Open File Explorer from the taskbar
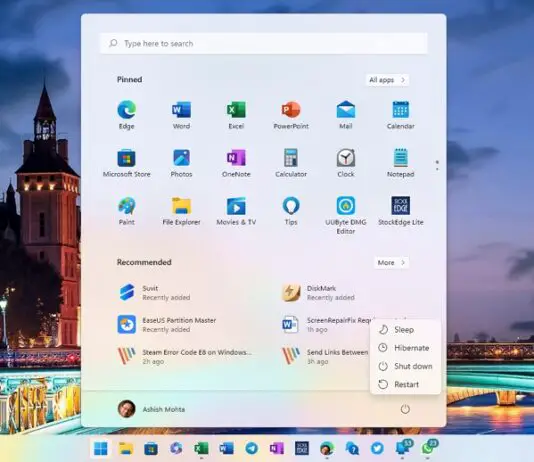The image size is (534, 462). (x=126, y=448)
